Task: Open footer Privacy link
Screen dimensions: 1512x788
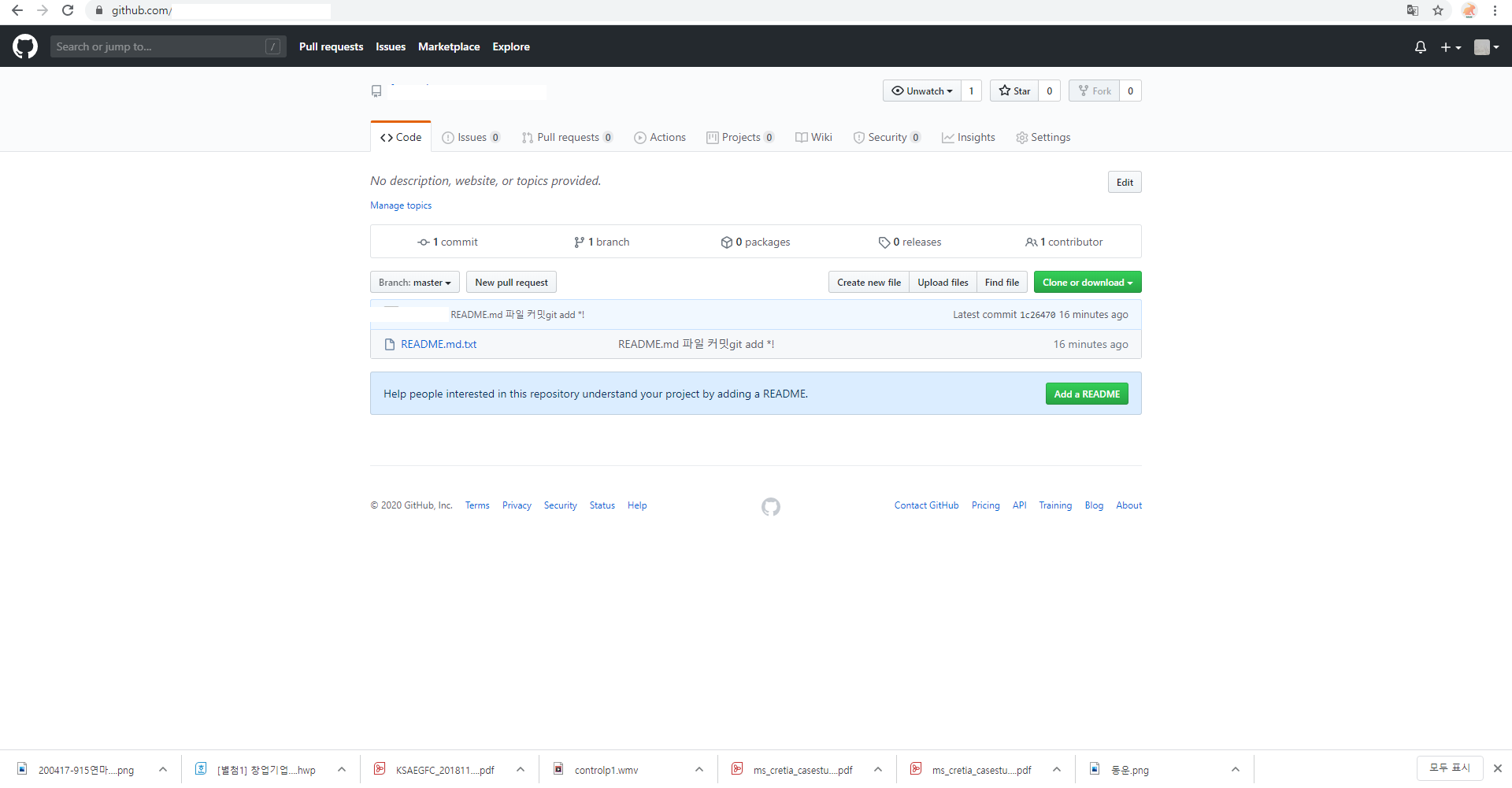Action: [517, 505]
